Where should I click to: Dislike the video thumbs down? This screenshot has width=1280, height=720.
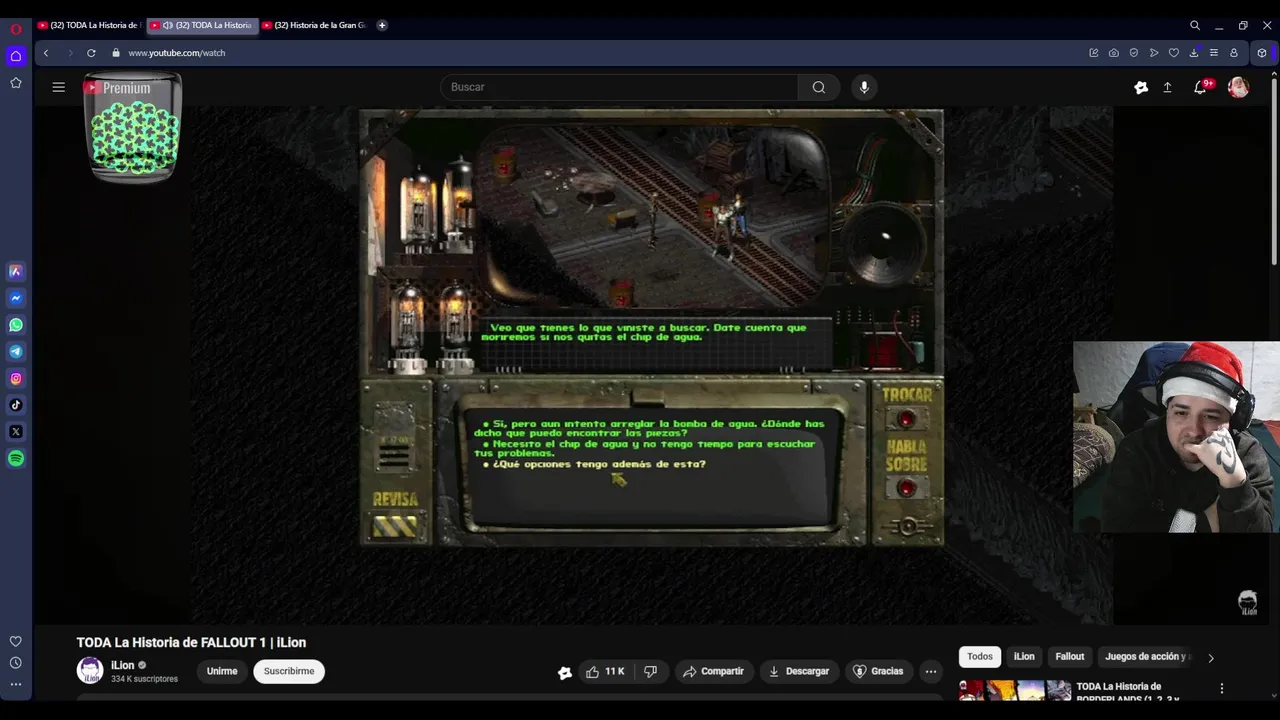[x=650, y=671]
